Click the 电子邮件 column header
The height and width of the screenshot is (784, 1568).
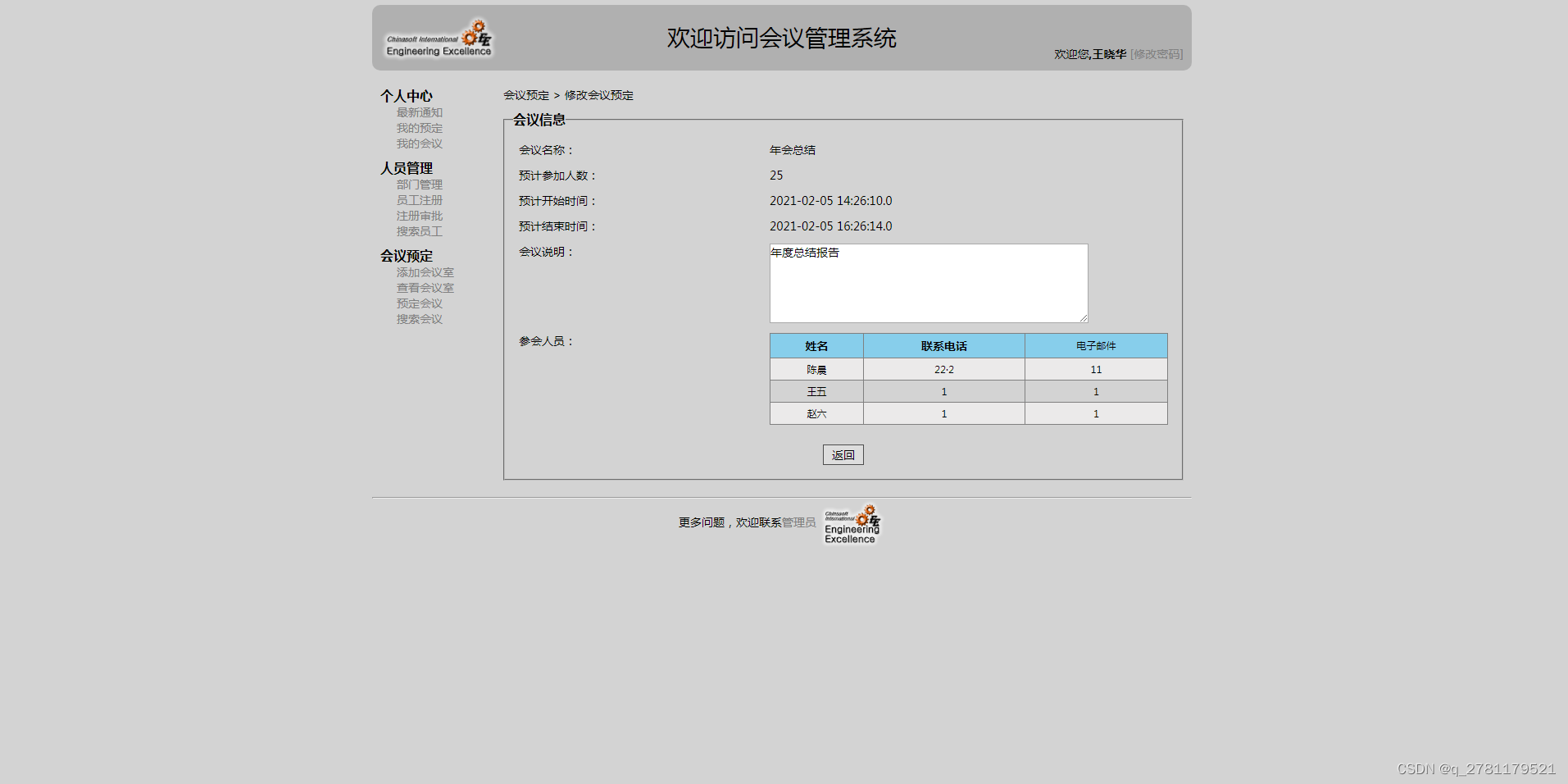[x=1096, y=346]
